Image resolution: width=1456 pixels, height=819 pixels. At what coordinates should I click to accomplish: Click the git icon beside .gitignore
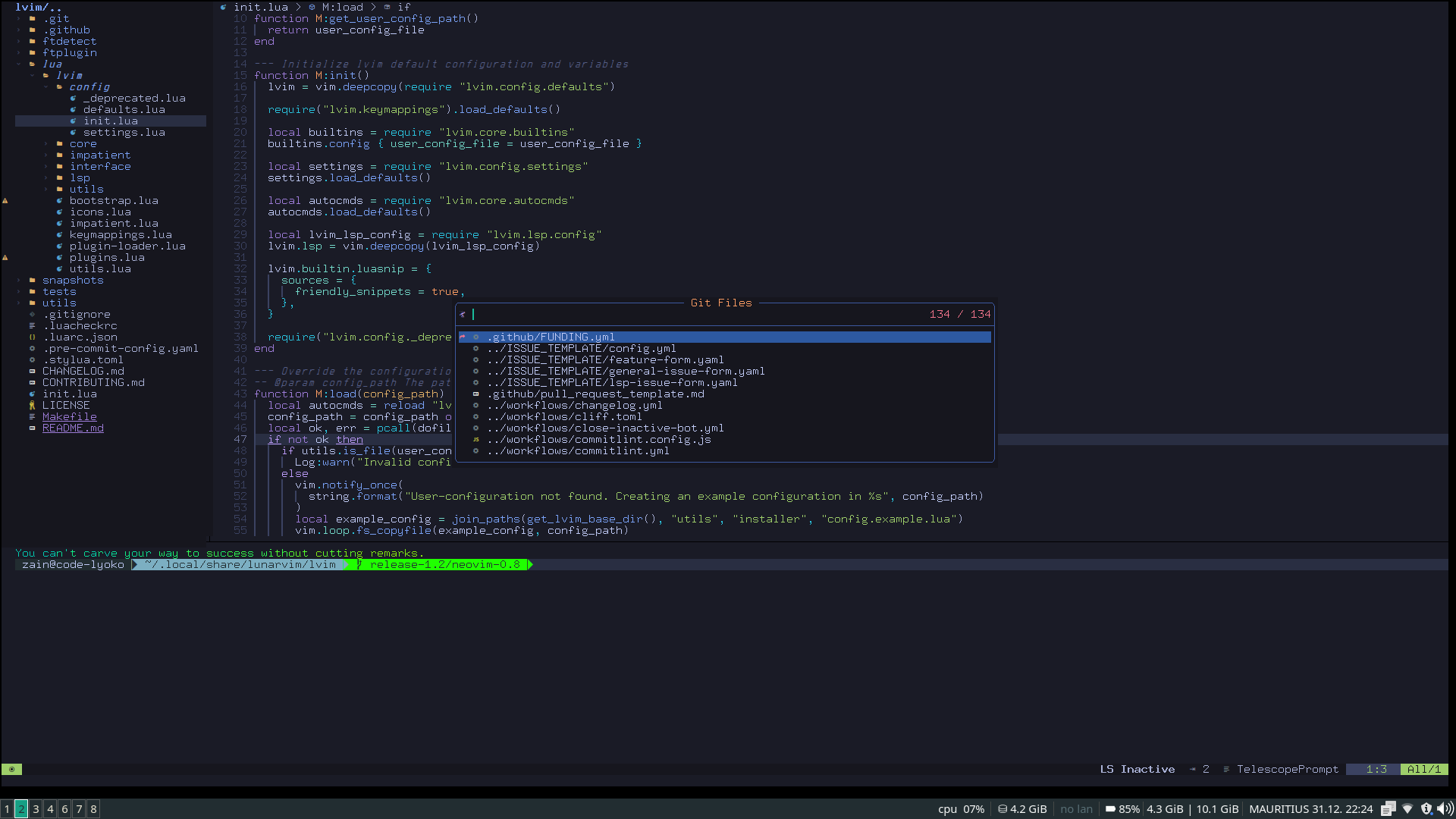pos(32,315)
